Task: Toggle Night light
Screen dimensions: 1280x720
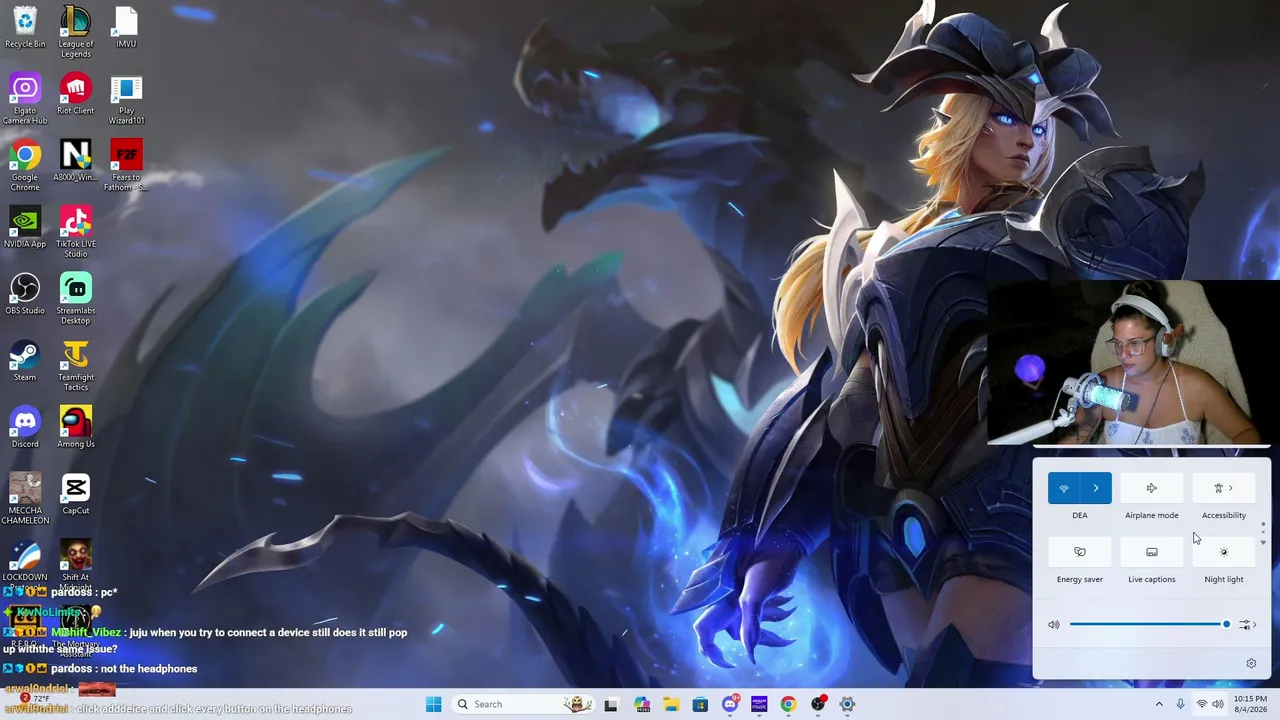Action: click(1224, 552)
